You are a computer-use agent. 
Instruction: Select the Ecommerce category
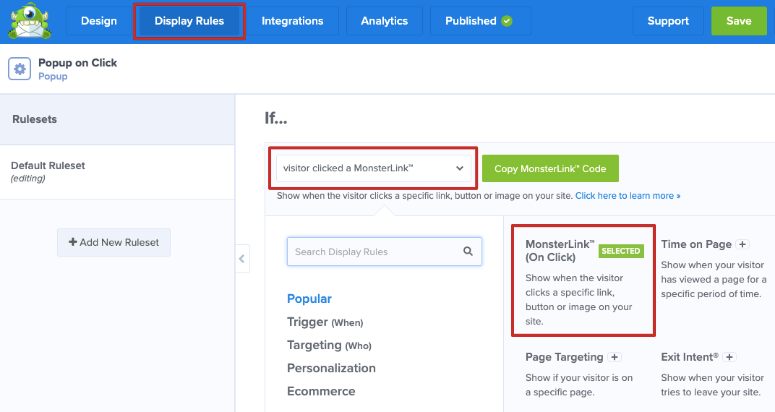[x=321, y=391]
